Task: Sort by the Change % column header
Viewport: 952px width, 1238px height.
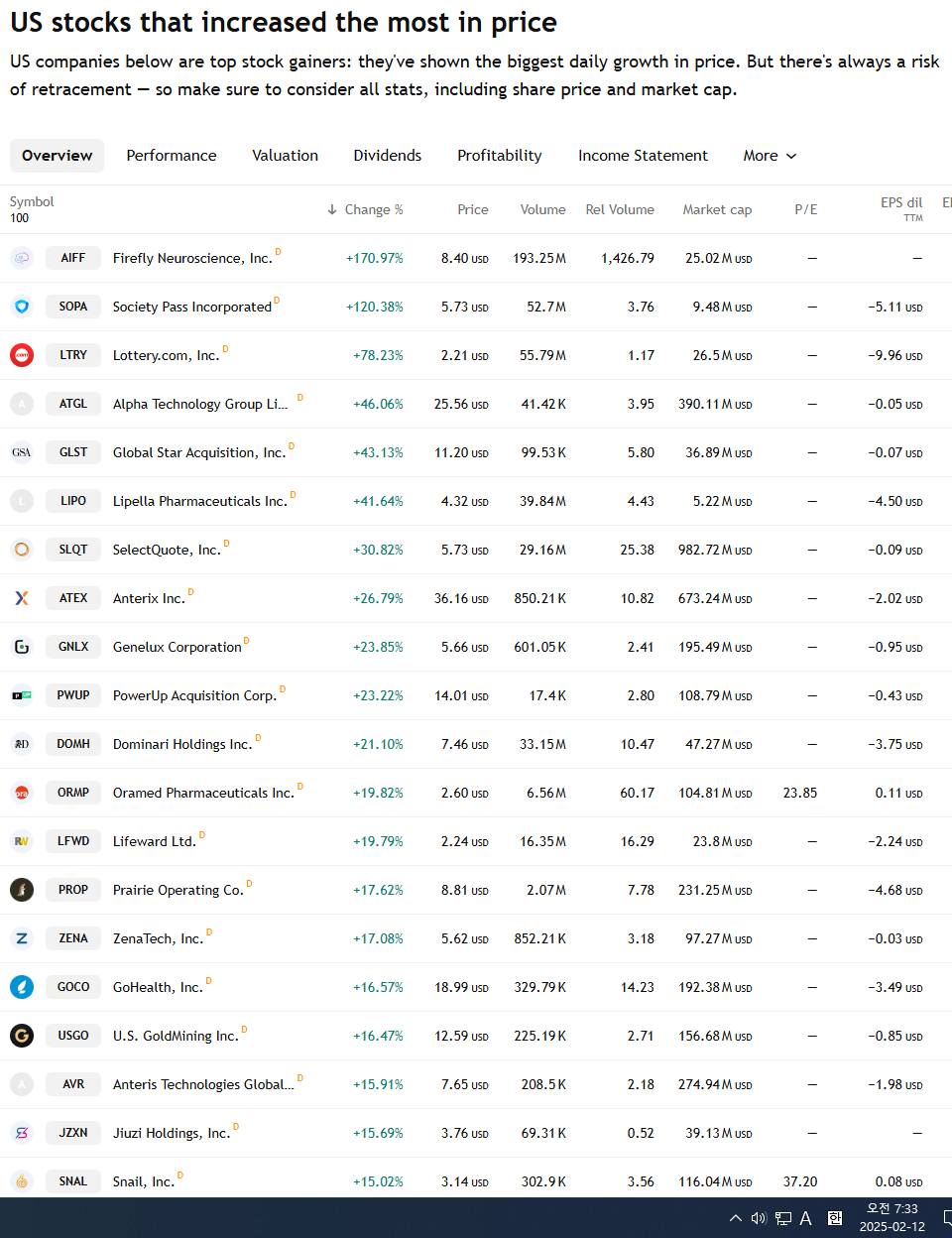Action: (365, 209)
